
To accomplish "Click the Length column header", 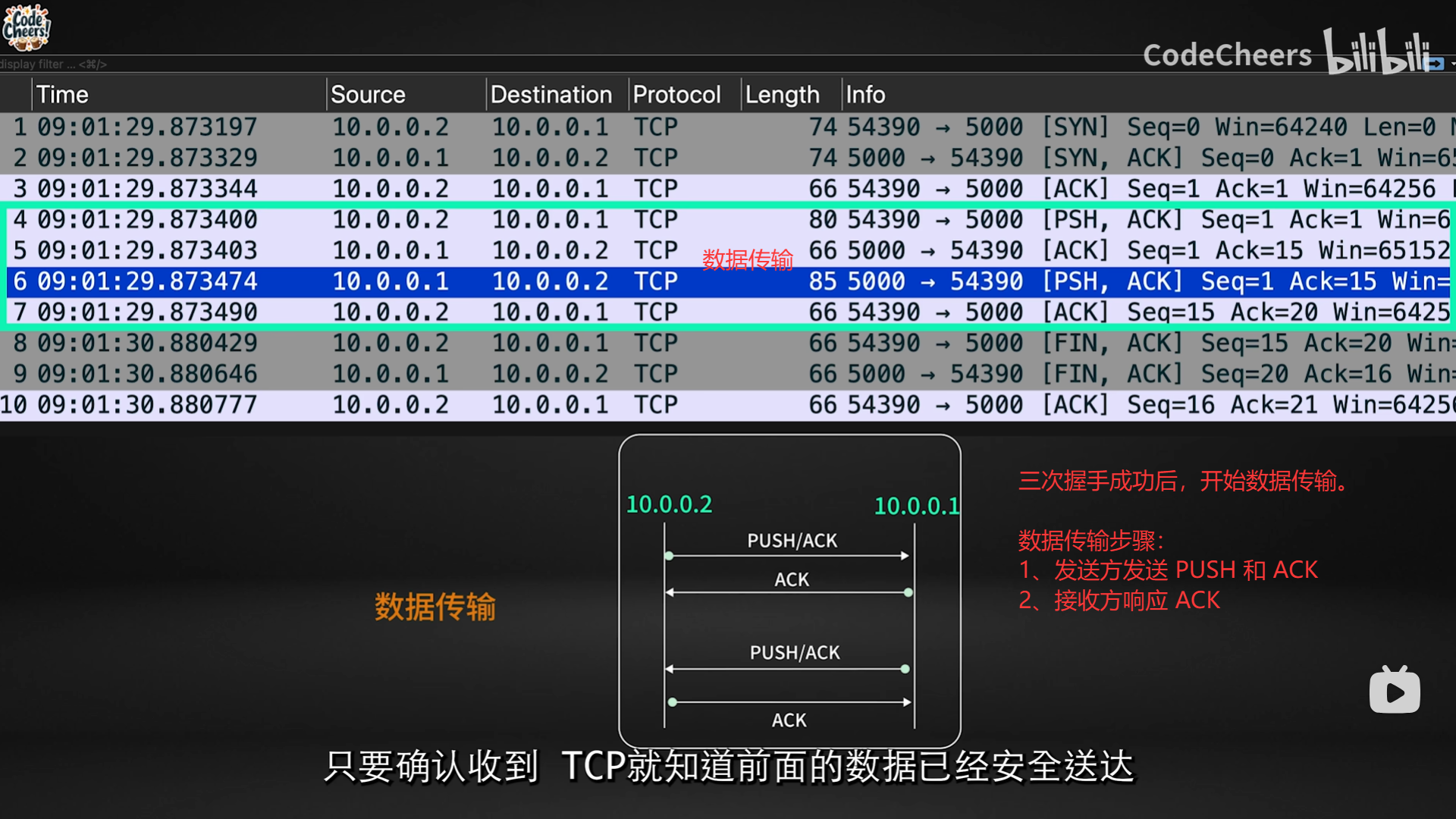I will (x=782, y=95).
